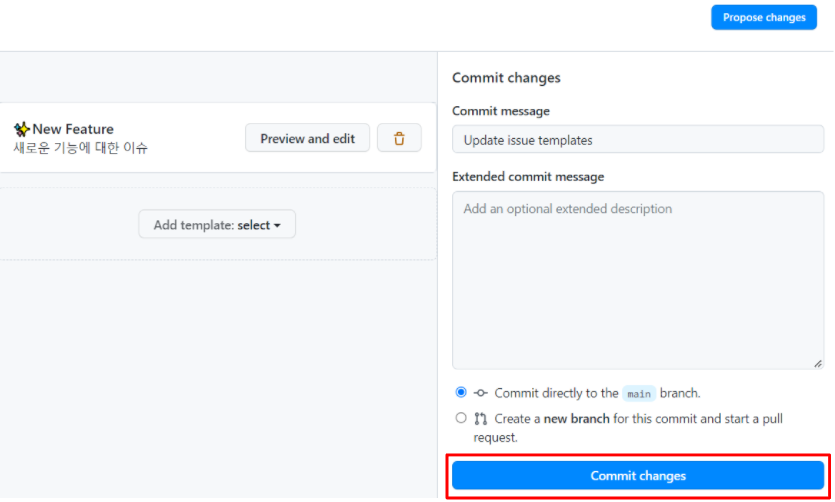Click the pull request icon beside new branch
This screenshot has height=502, width=835.
480,419
